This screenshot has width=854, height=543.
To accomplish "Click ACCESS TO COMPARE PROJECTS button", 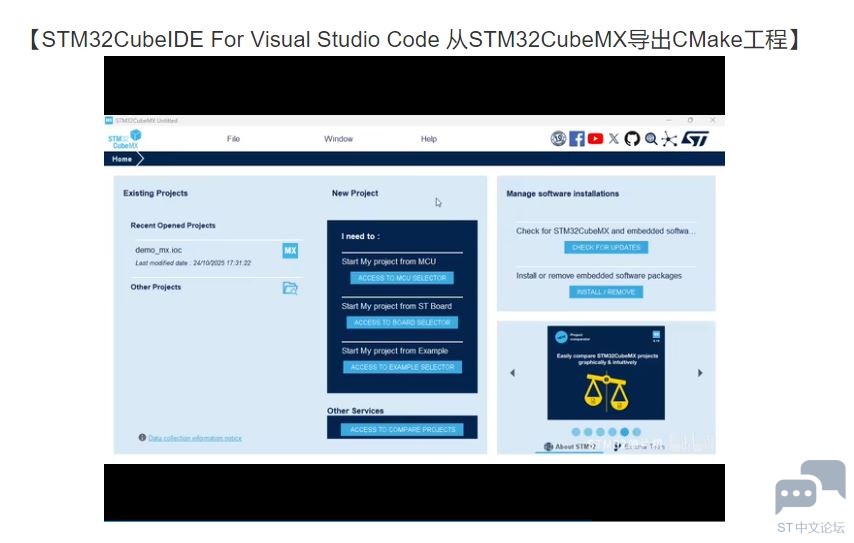I will (x=402, y=429).
